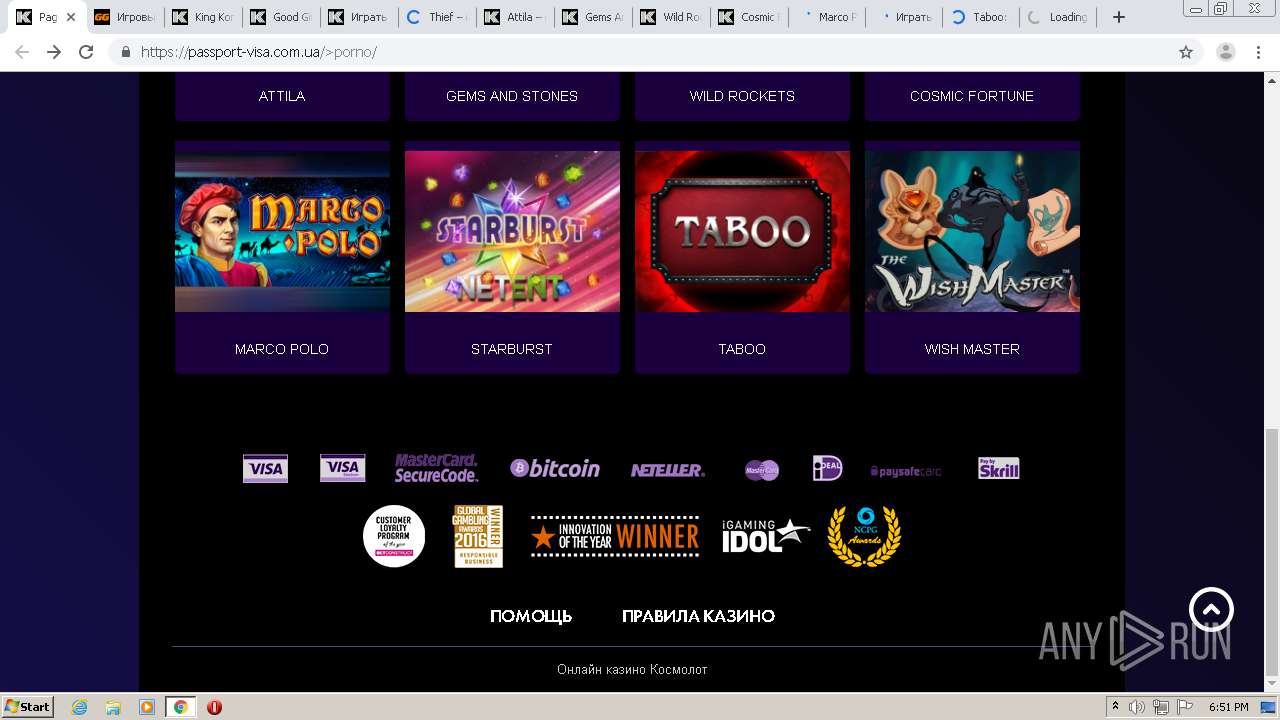Open the Chrome three-dot menu
Screen dimensions: 1280x720
point(1258,52)
